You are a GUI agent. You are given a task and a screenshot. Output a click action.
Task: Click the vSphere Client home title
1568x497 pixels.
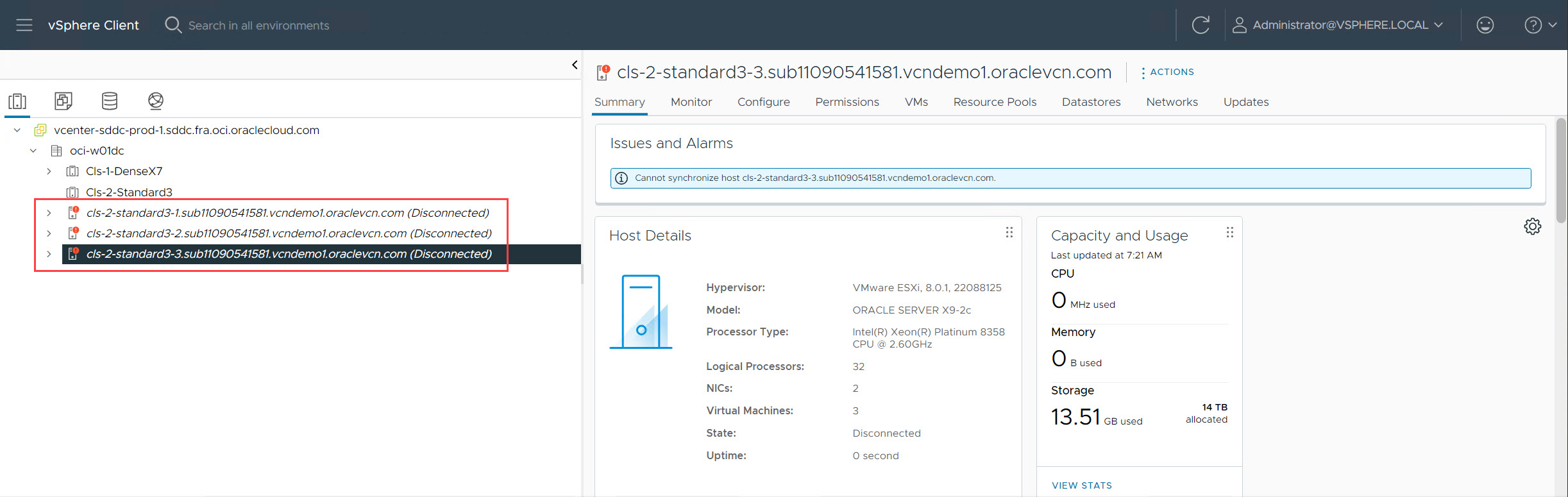click(93, 25)
